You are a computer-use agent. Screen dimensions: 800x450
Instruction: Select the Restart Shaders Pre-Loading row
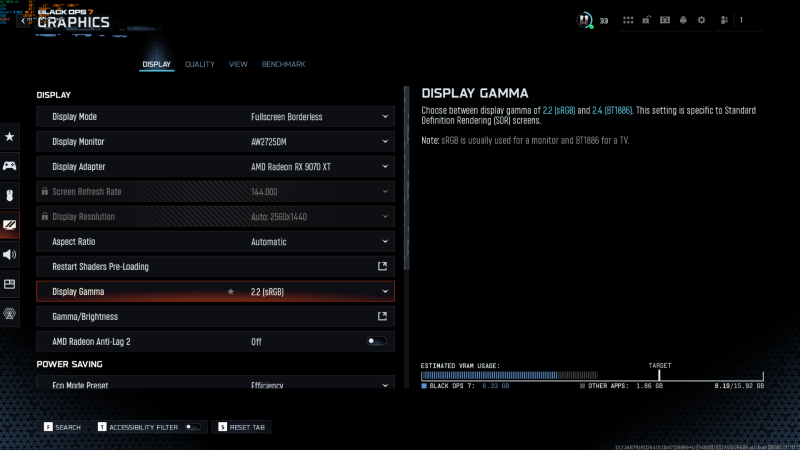215,266
